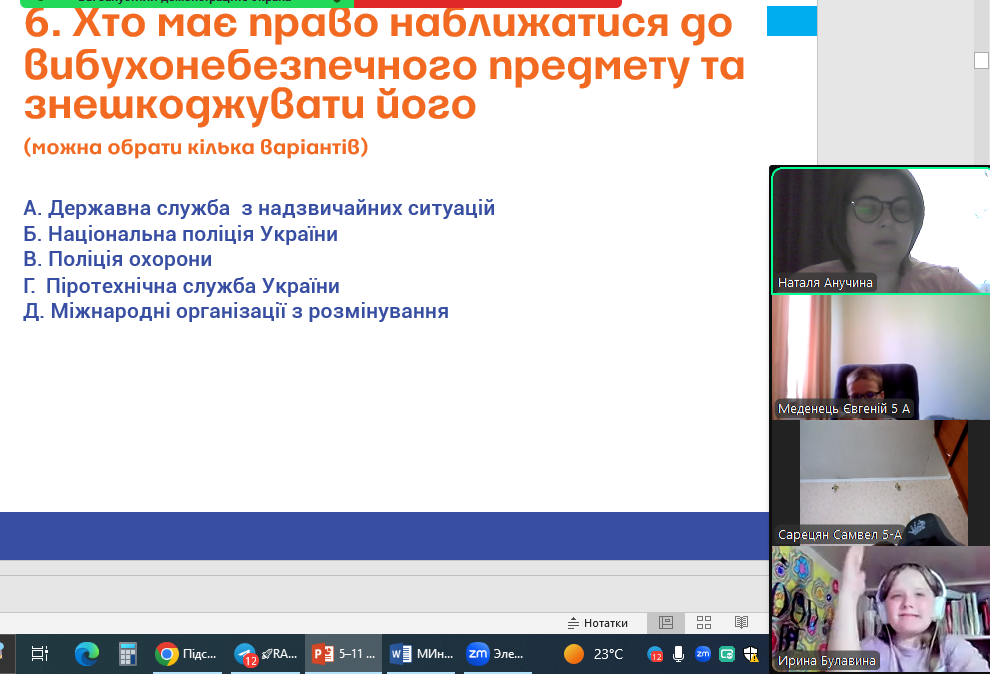Switch to Slide Sorter view
The image size is (990, 674).
[704, 622]
